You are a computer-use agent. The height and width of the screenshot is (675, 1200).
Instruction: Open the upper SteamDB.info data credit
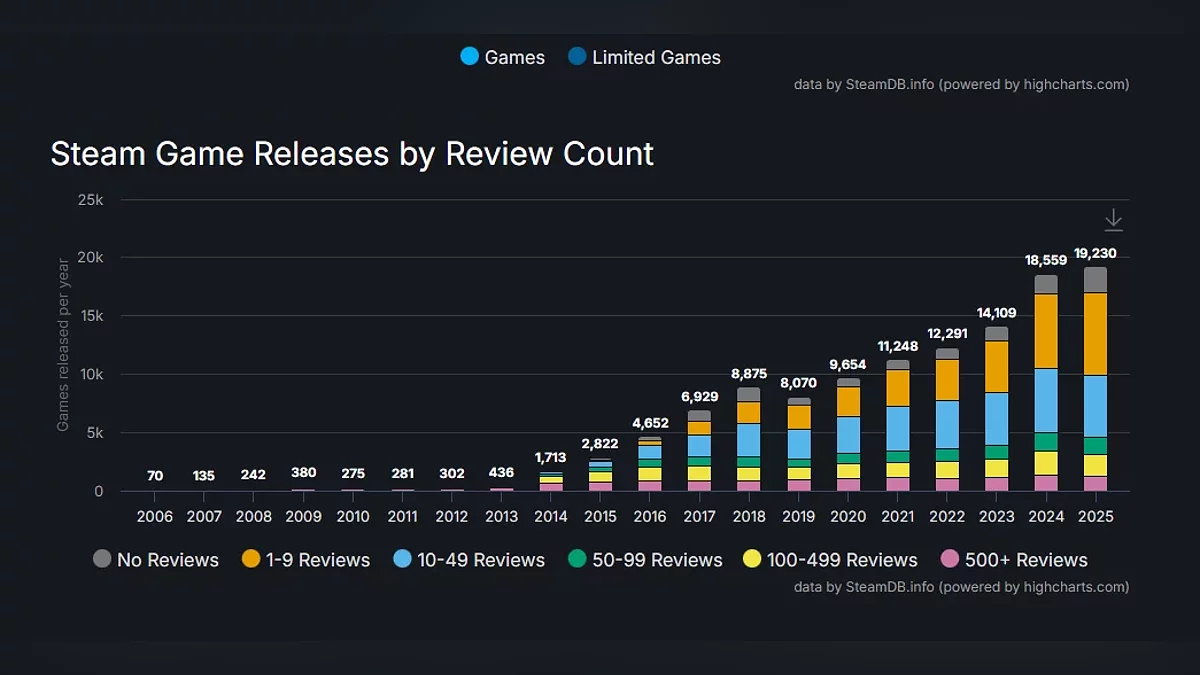pyautogui.click(x=961, y=84)
